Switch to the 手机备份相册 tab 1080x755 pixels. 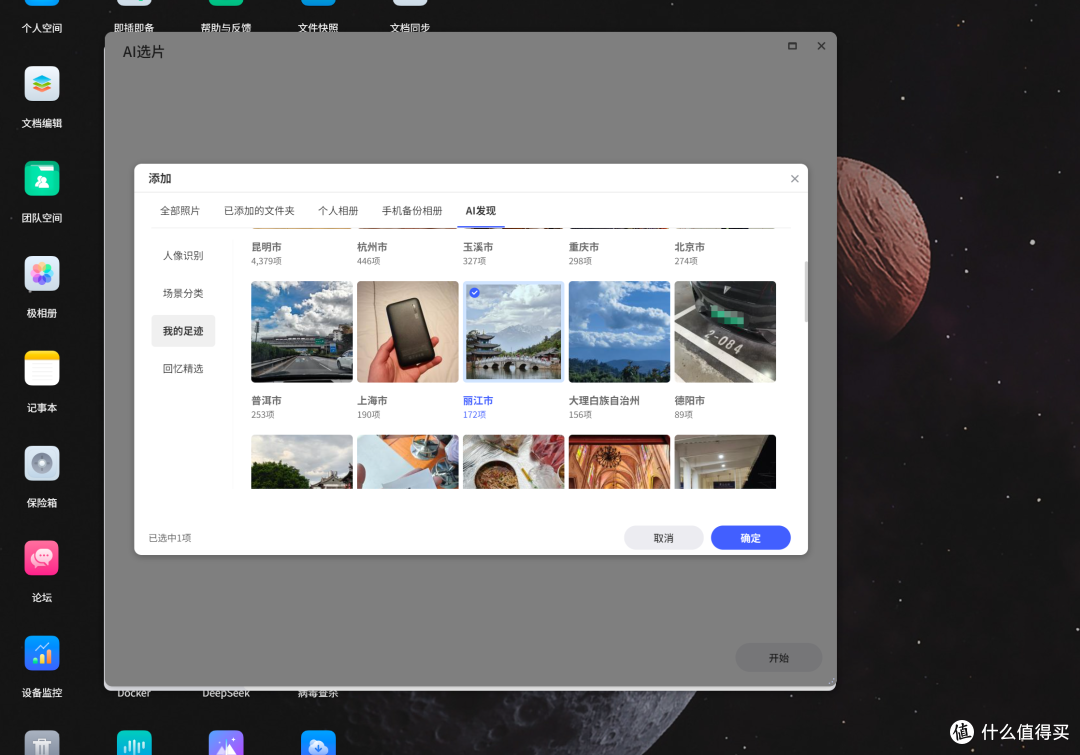point(412,211)
